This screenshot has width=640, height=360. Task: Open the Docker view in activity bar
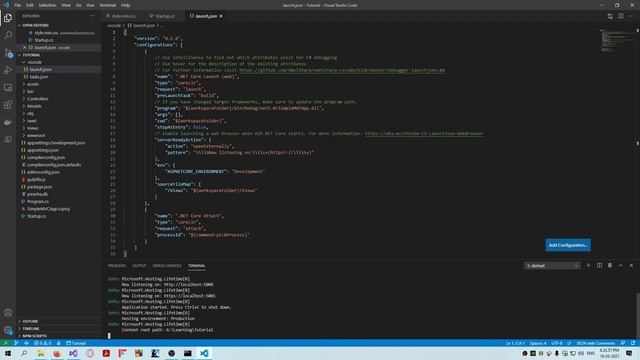click(8, 122)
